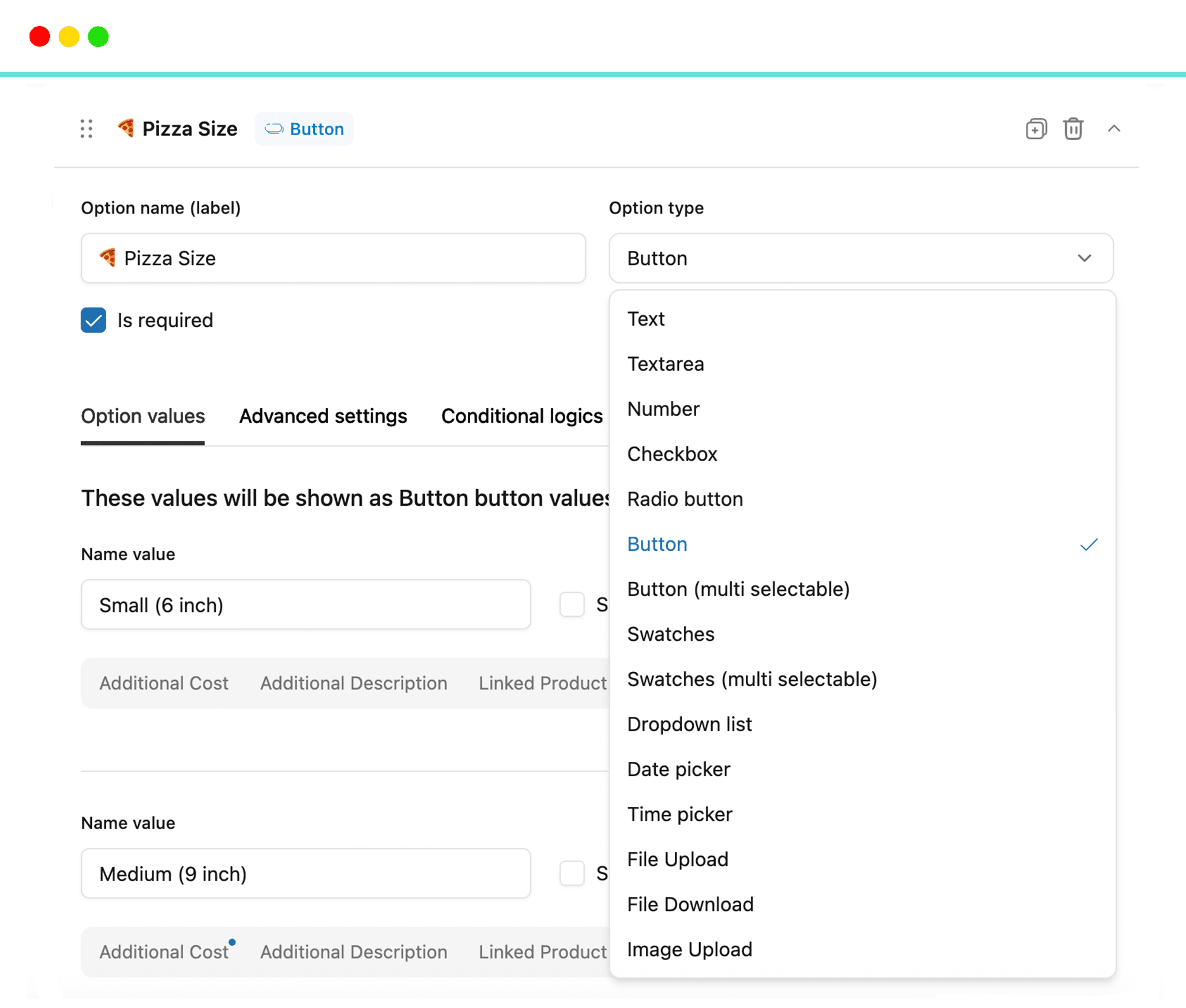Choose Dropdown list from the option types
The width and height of the screenshot is (1186, 1008).
pyautogui.click(x=689, y=724)
